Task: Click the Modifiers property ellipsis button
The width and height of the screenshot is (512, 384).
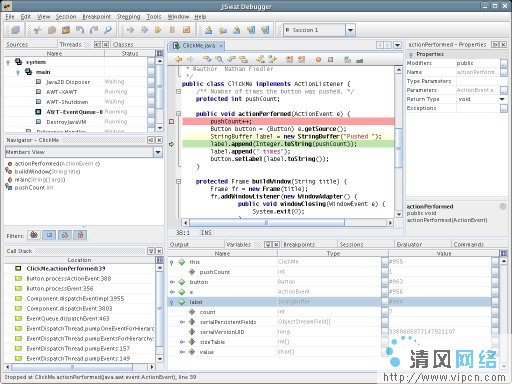Action: 503,63
